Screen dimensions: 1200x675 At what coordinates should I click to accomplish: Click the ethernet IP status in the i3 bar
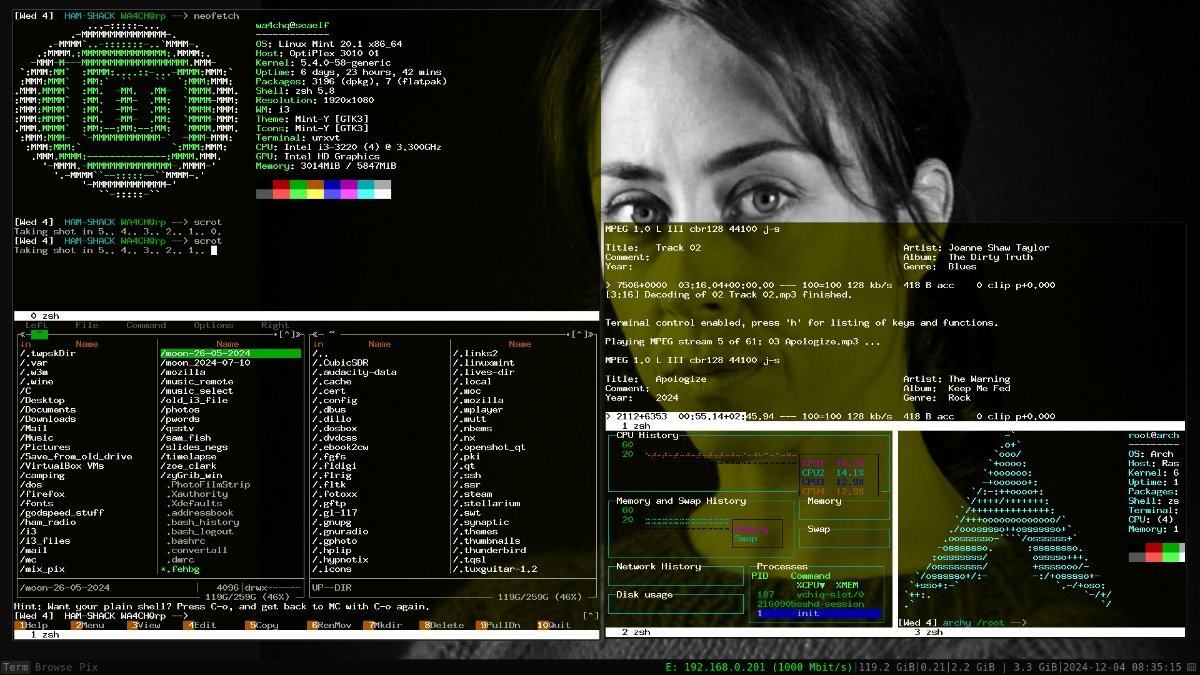[x=758, y=667]
